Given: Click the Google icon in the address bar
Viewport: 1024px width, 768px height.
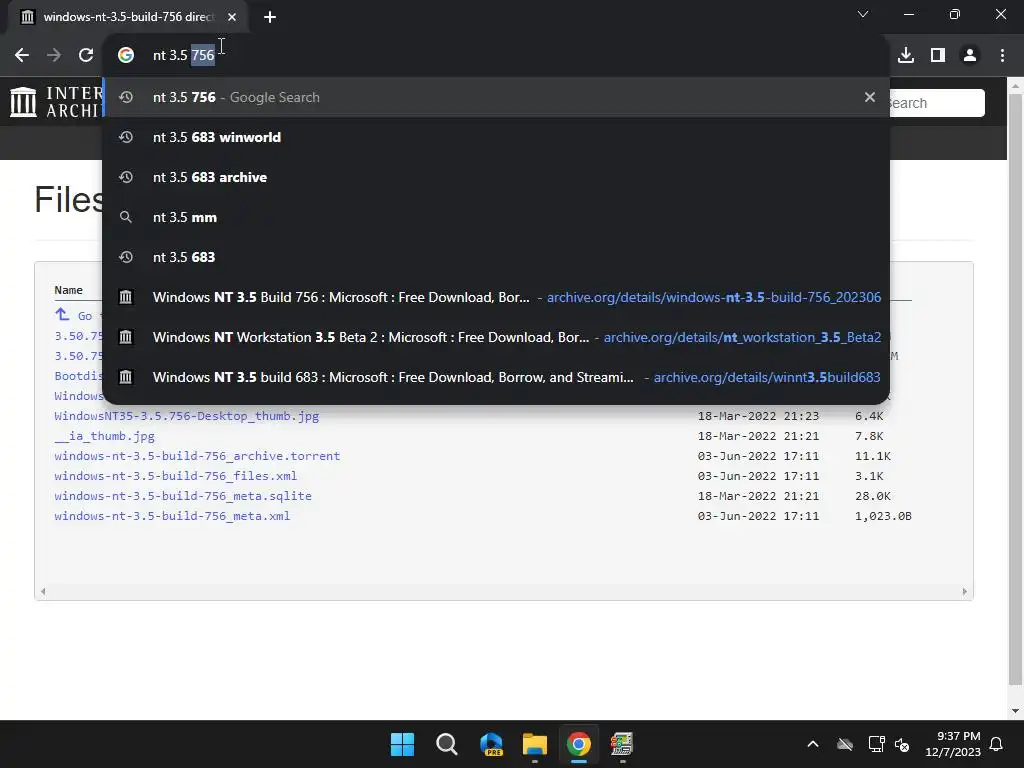Looking at the screenshot, I should point(126,56).
